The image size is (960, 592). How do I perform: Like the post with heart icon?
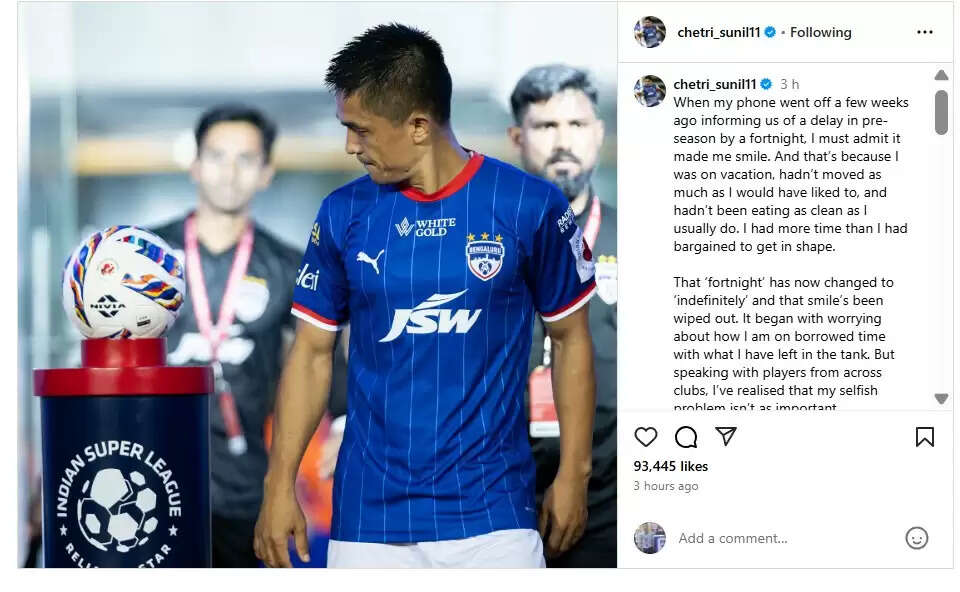click(x=645, y=437)
